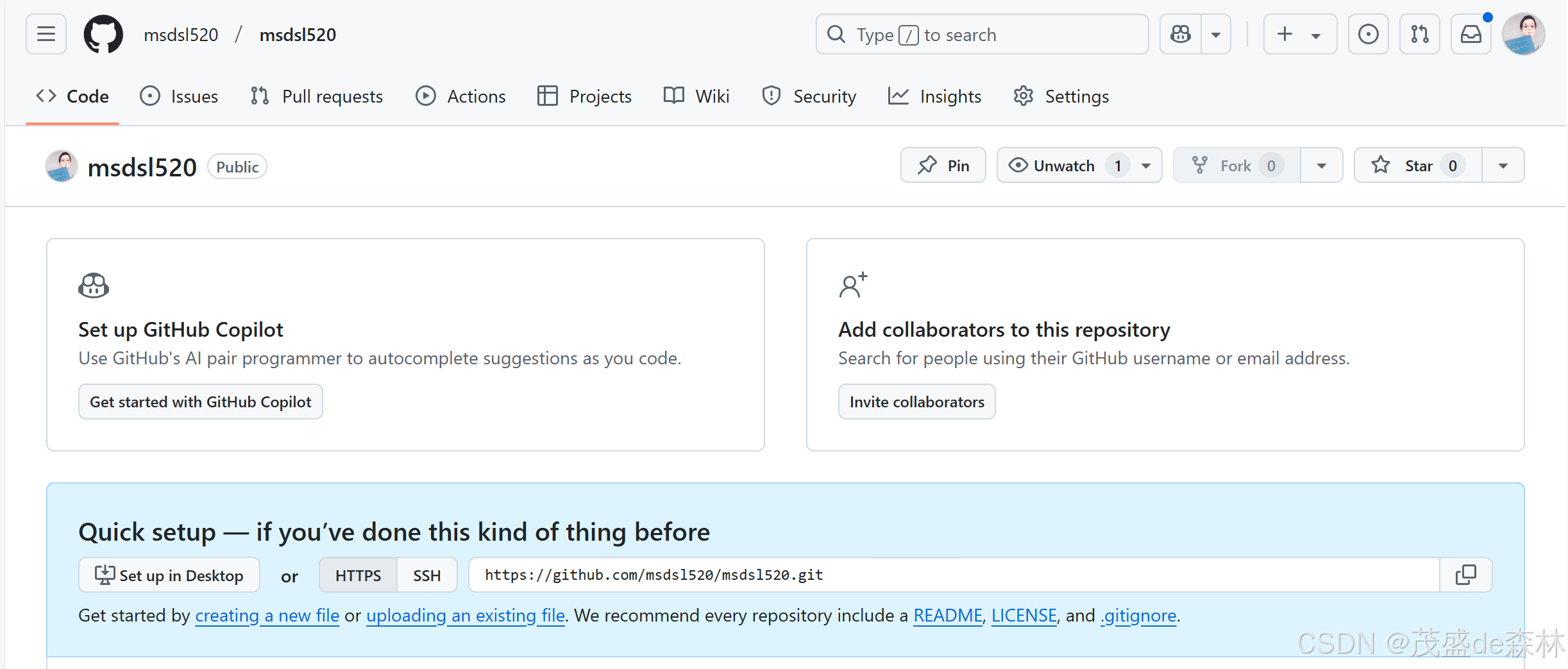Click the Unwatch count badge 1
Image resolution: width=1568 pixels, height=669 pixels.
[x=1118, y=165]
